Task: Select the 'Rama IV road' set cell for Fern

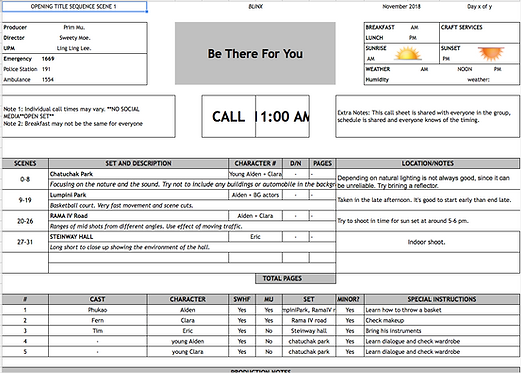Action: tap(309, 320)
